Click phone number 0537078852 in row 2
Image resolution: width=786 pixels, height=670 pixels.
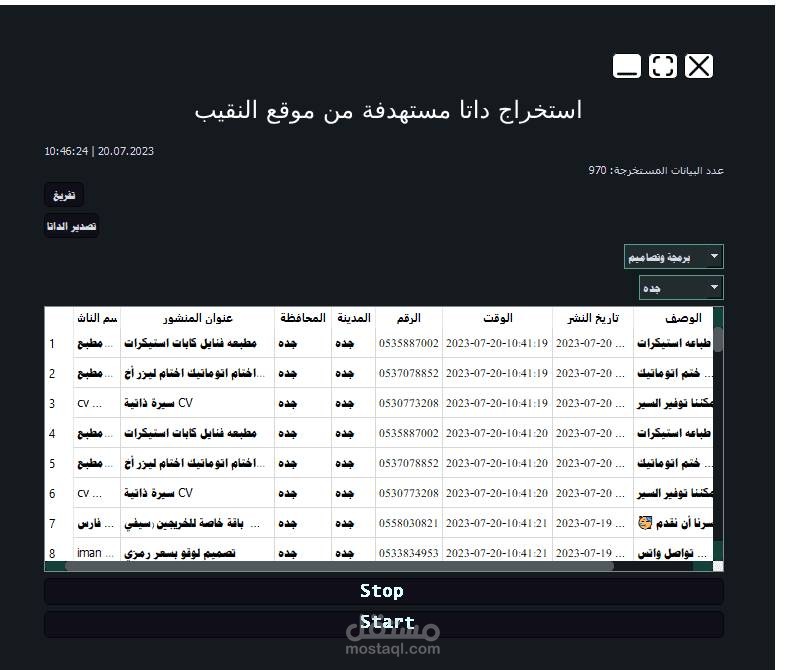(x=409, y=373)
